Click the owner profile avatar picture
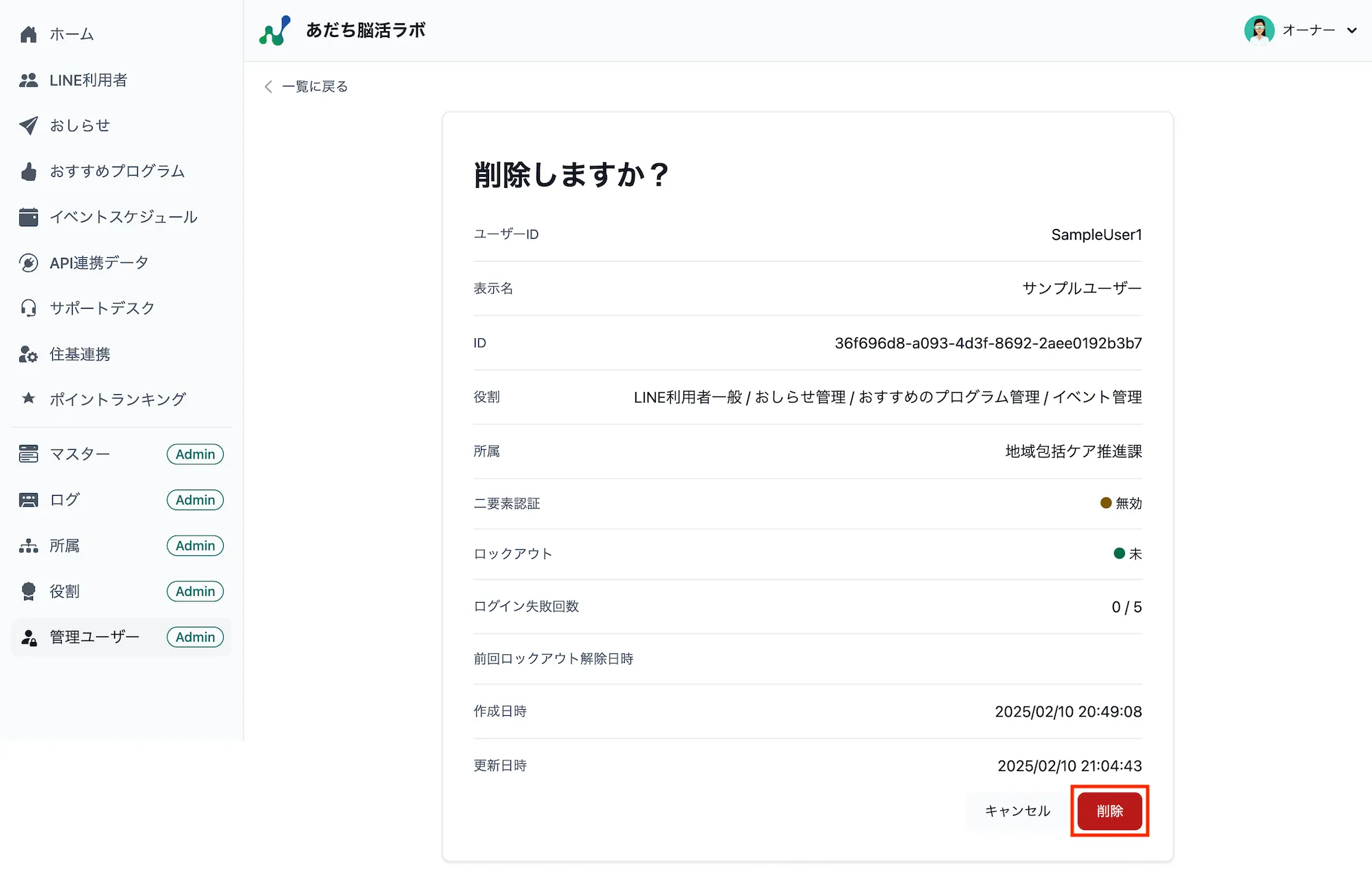This screenshot has width=1372, height=877. [1259, 30]
